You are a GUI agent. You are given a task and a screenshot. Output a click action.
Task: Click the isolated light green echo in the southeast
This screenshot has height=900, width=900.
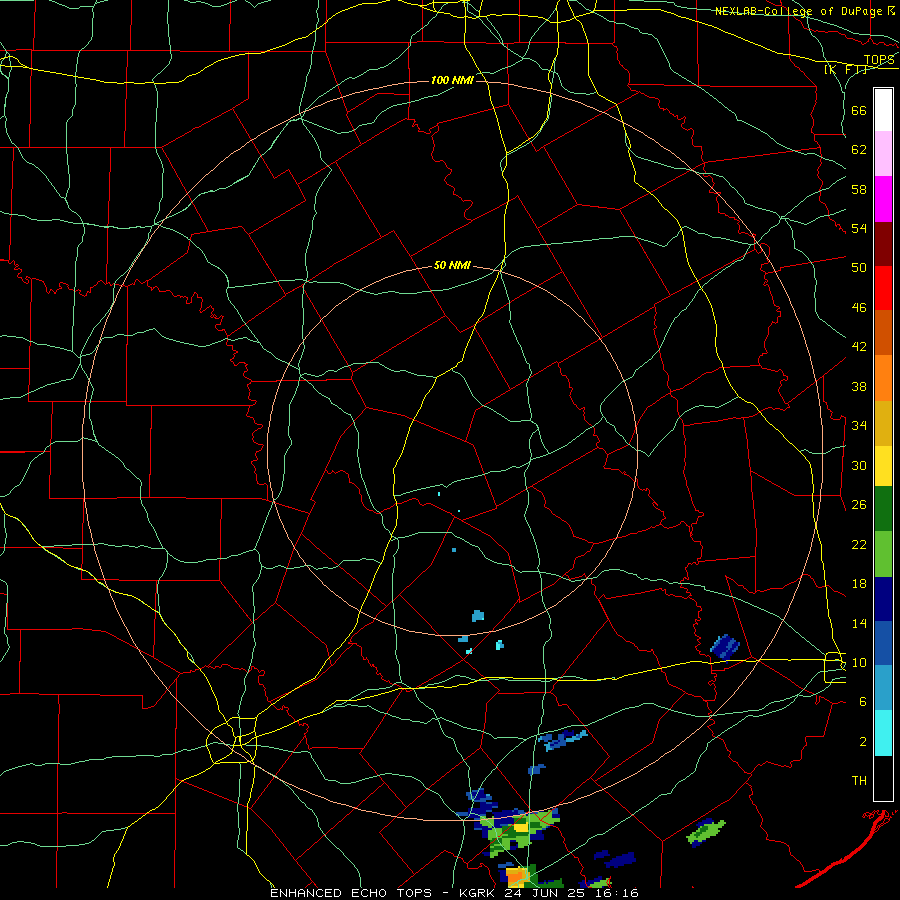[706, 832]
